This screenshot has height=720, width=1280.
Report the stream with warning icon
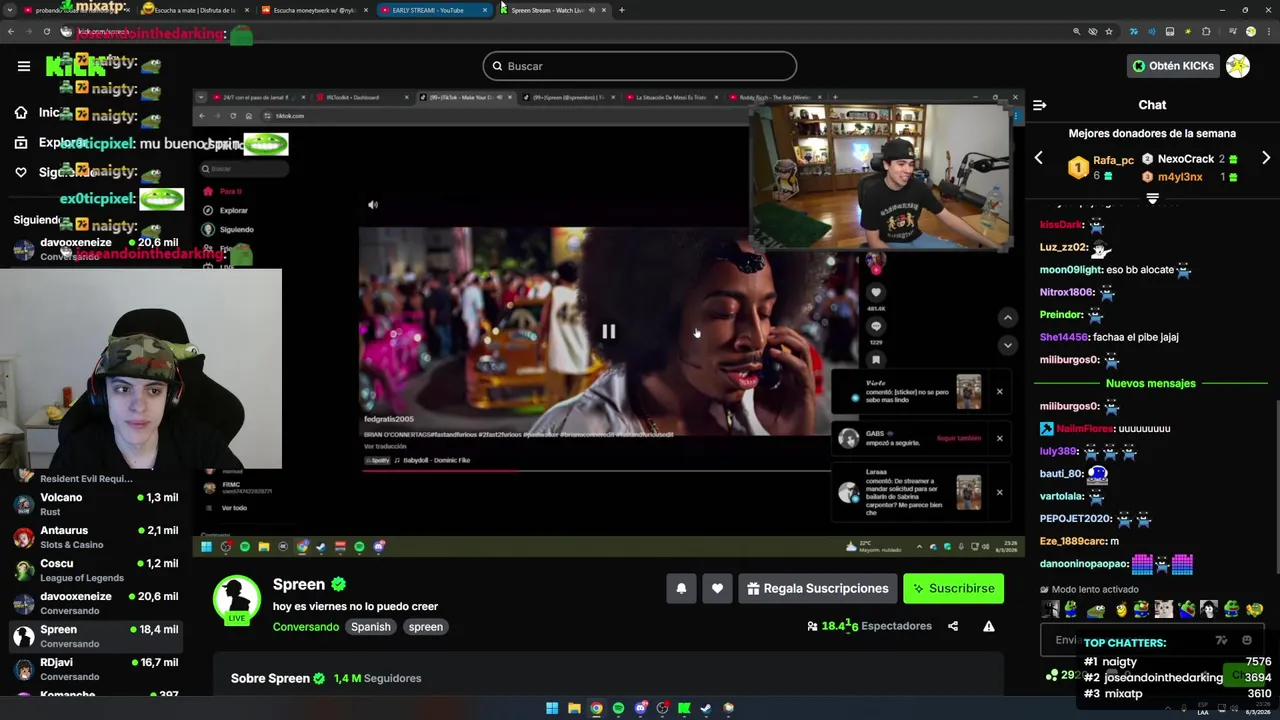click(989, 626)
